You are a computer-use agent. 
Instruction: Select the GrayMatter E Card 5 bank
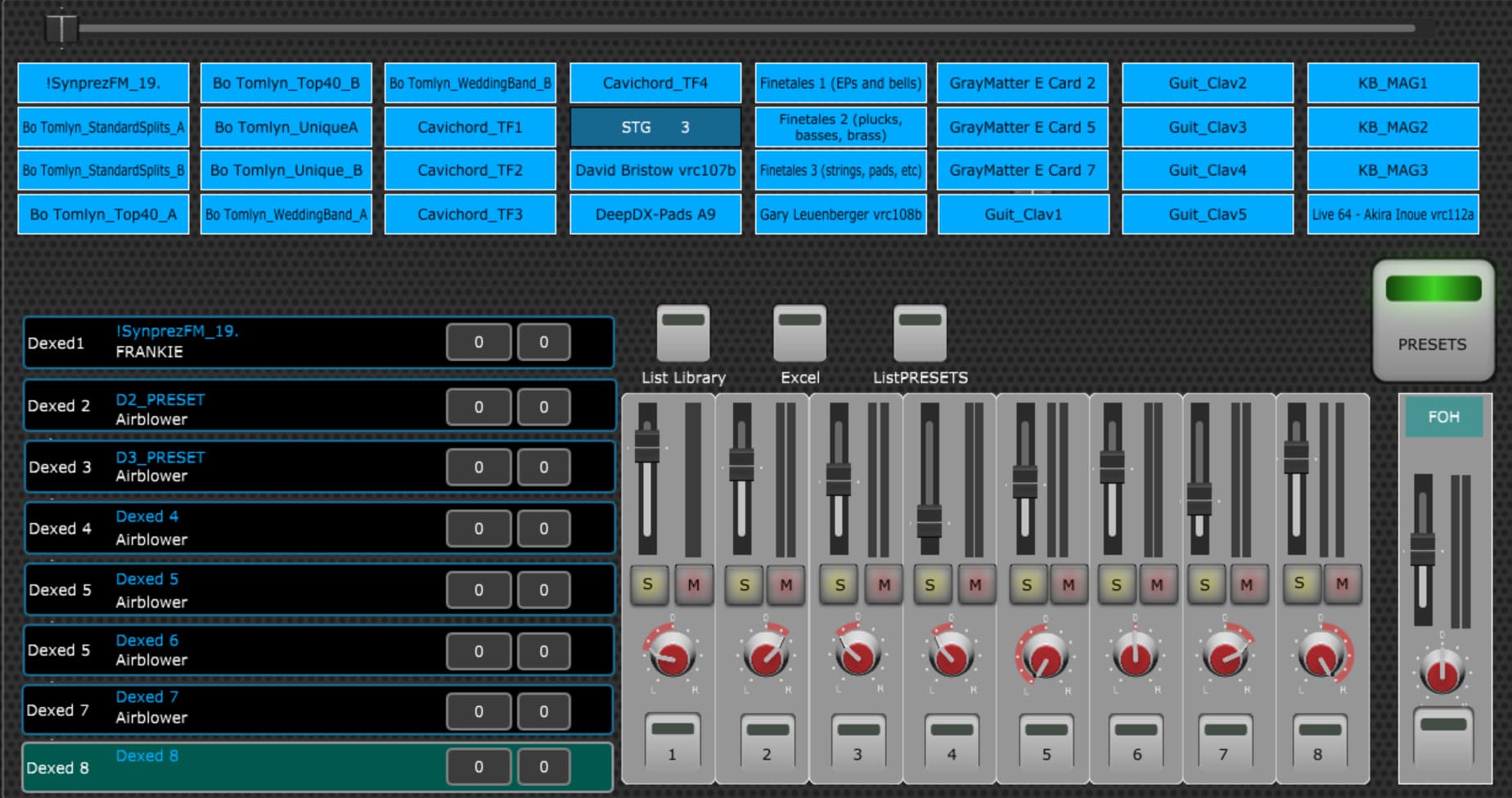1022,128
